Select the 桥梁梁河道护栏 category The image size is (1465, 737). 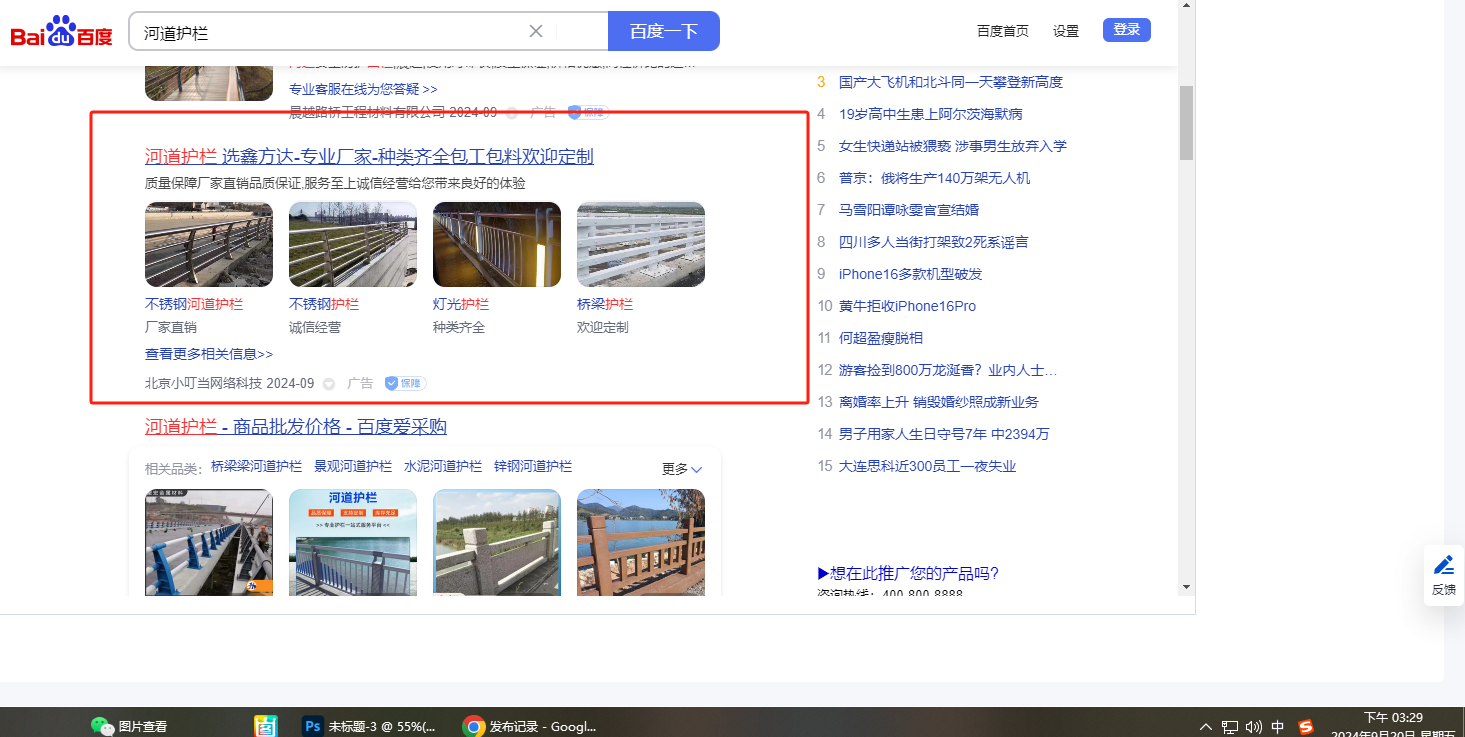tap(256, 467)
